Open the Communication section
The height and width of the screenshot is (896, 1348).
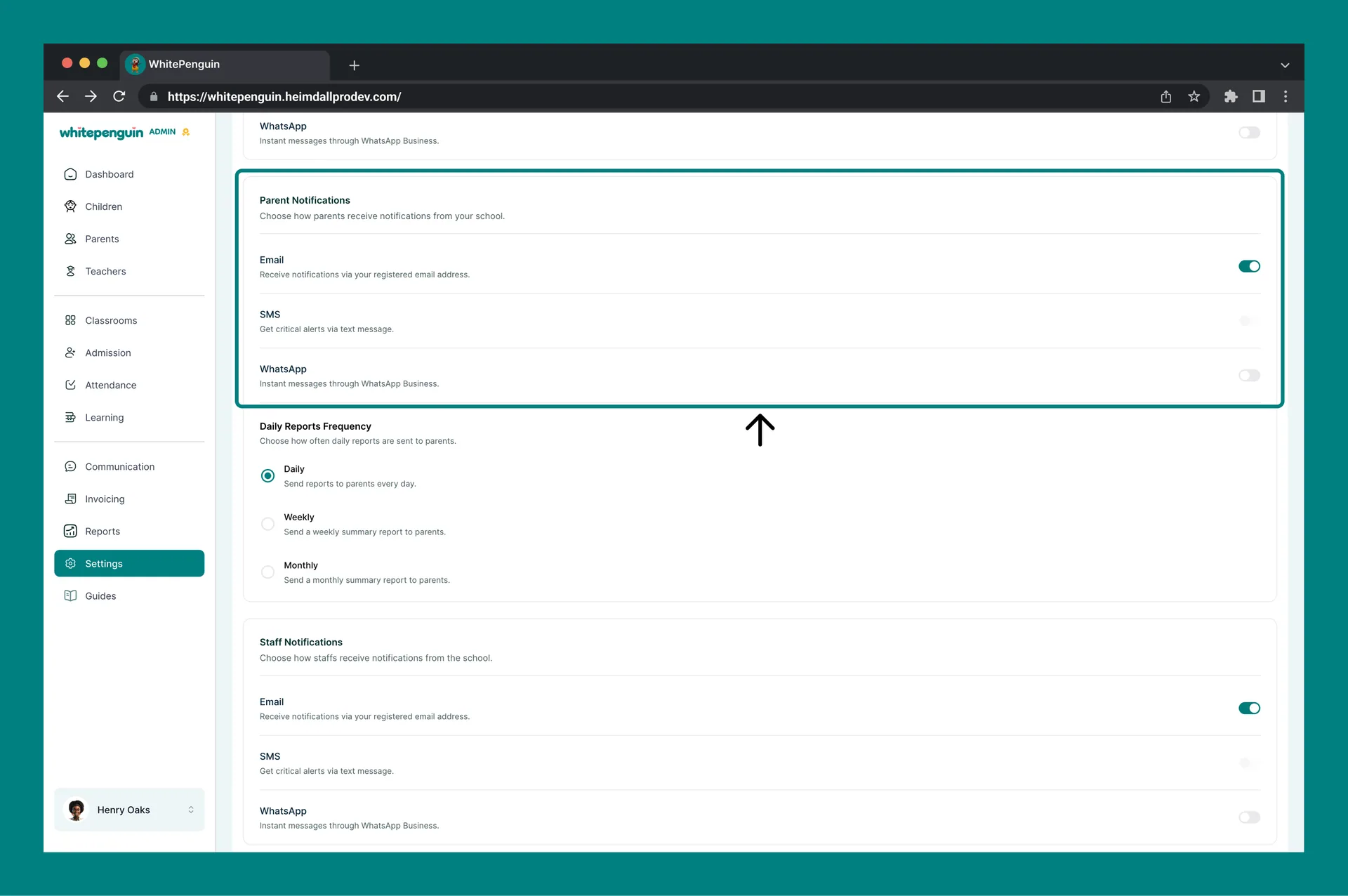pos(129,466)
